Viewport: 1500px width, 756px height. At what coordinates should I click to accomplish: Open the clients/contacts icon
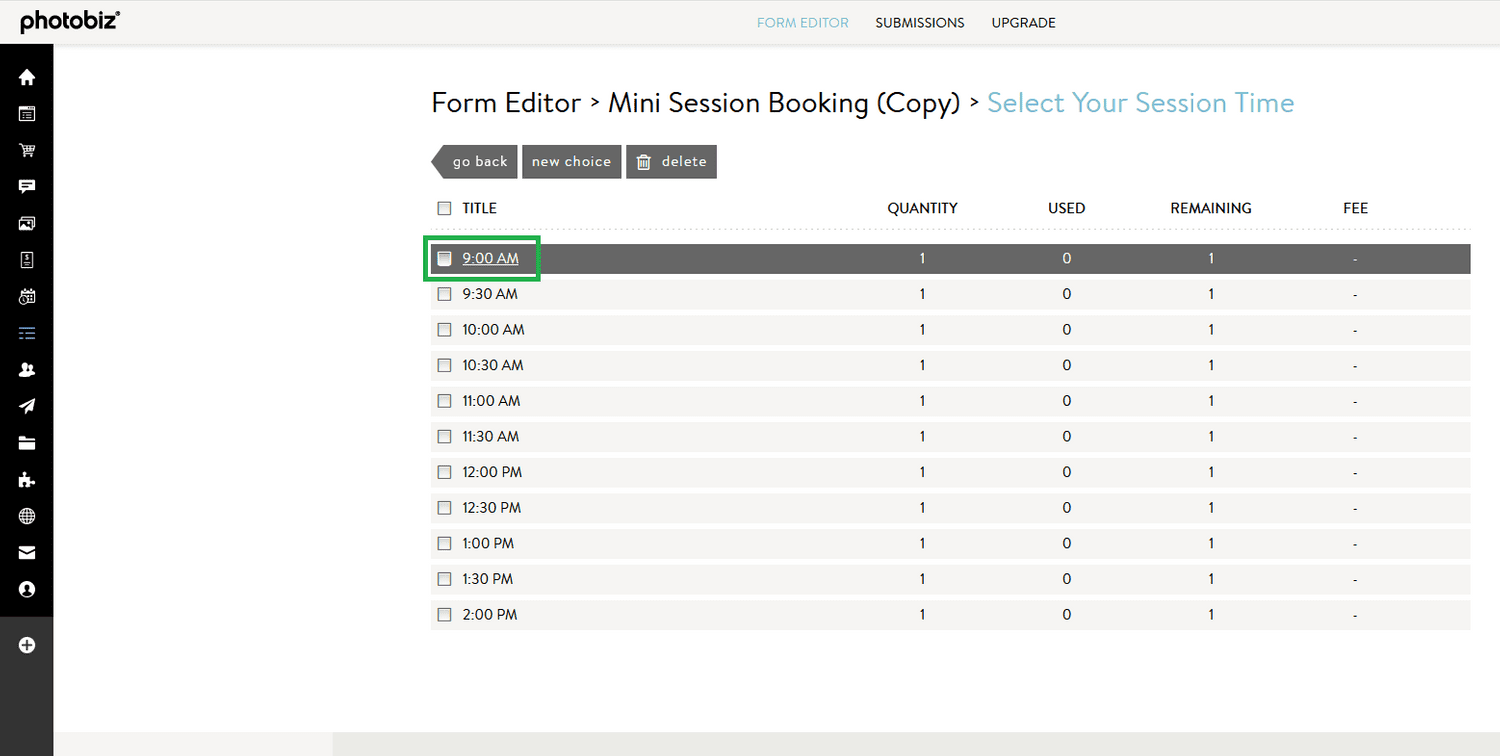(x=26, y=369)
